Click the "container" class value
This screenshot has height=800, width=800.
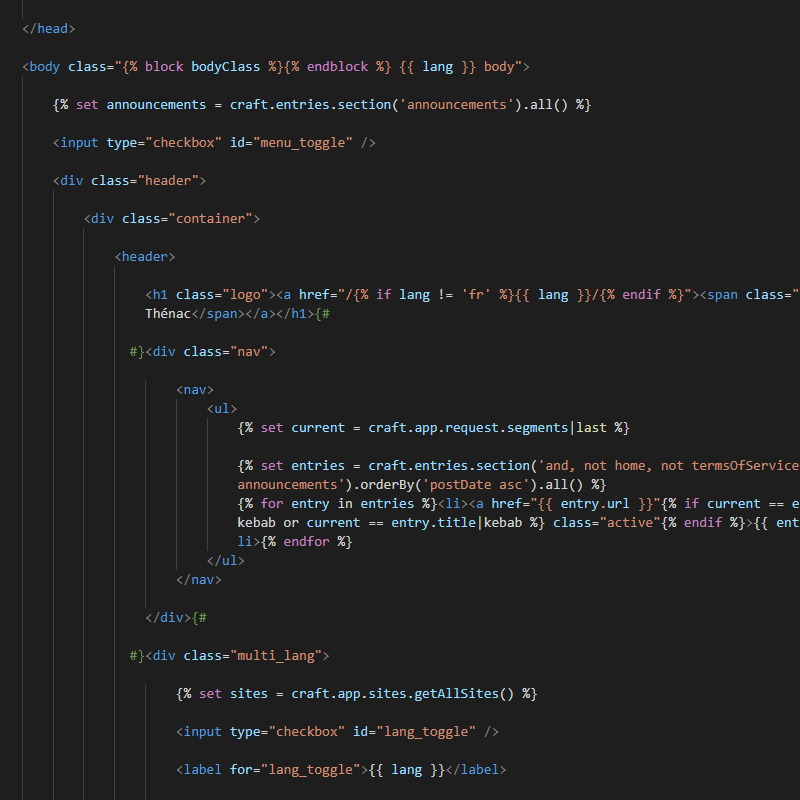[x=210, y=219]
